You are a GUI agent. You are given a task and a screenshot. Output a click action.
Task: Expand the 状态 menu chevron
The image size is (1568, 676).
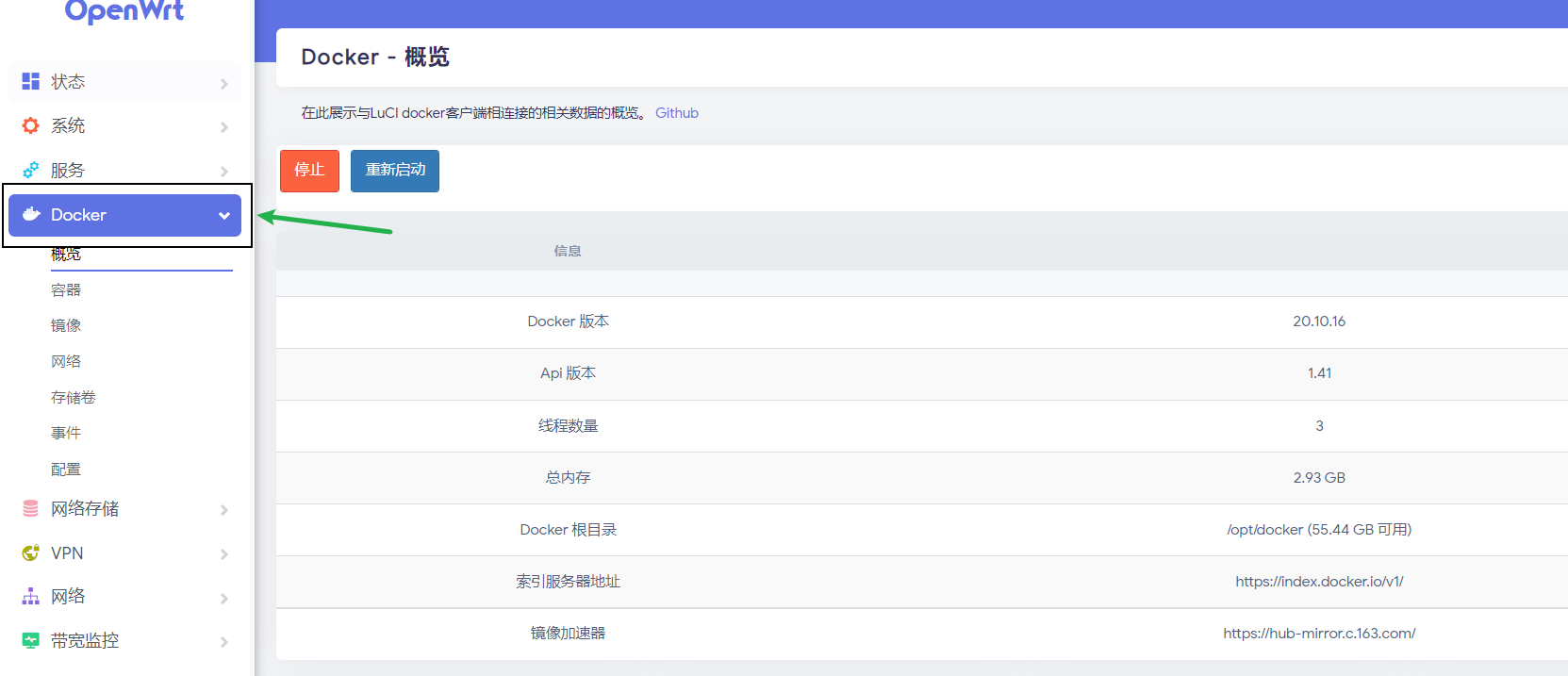224,84
